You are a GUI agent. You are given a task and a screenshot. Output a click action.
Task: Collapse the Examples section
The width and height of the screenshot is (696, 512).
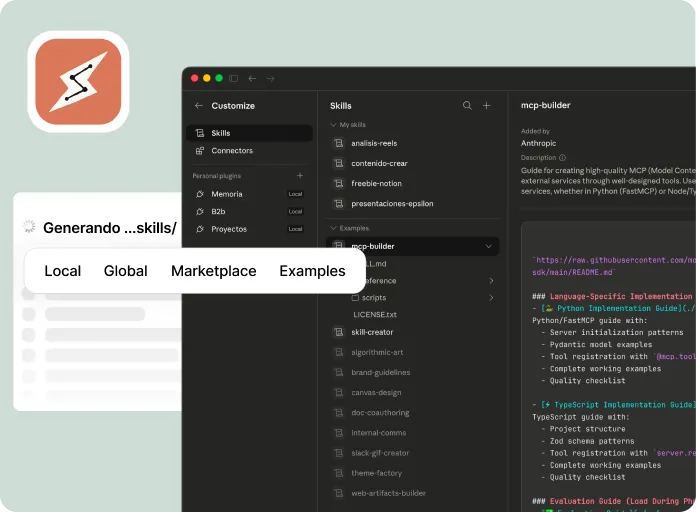[x=333, y=228]
